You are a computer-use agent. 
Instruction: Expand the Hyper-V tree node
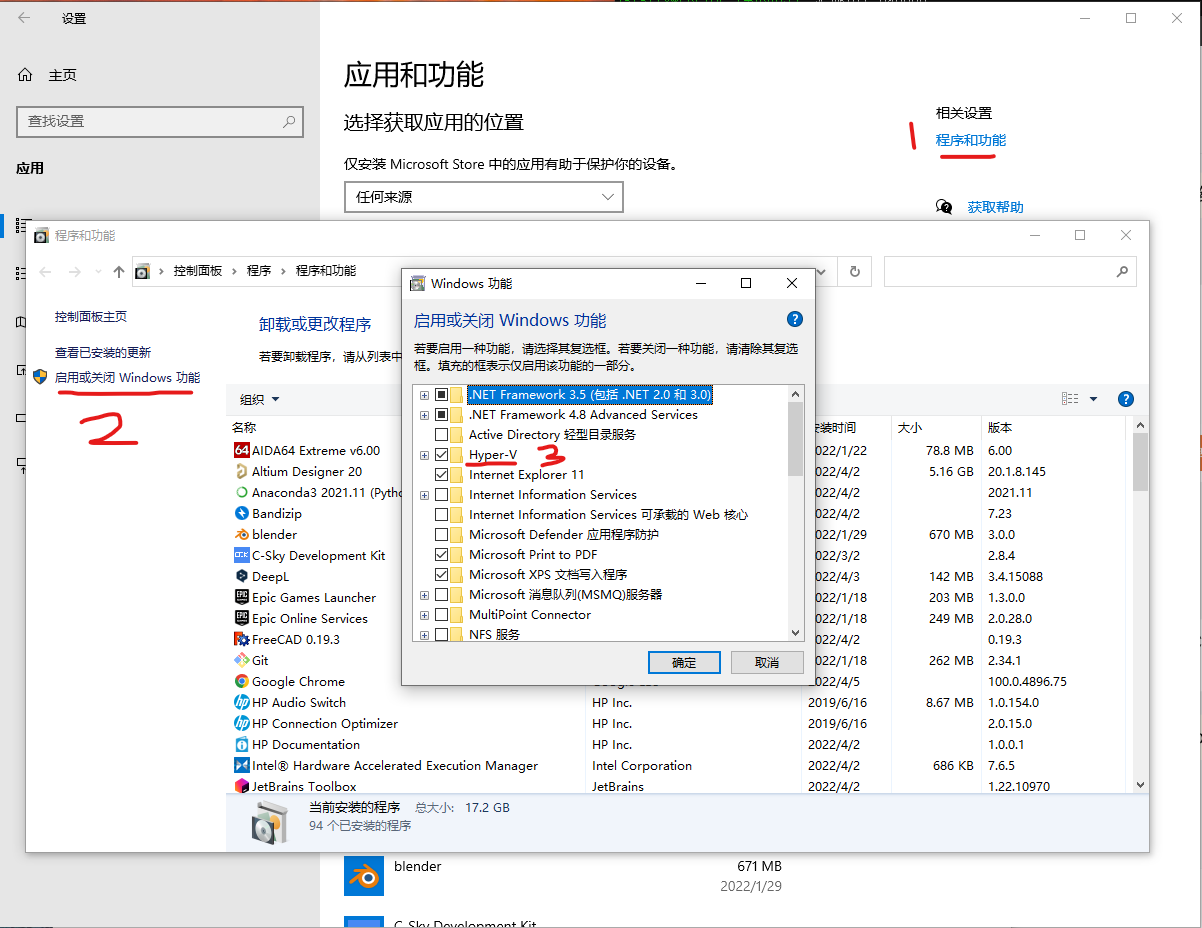[x=425, y=455]
